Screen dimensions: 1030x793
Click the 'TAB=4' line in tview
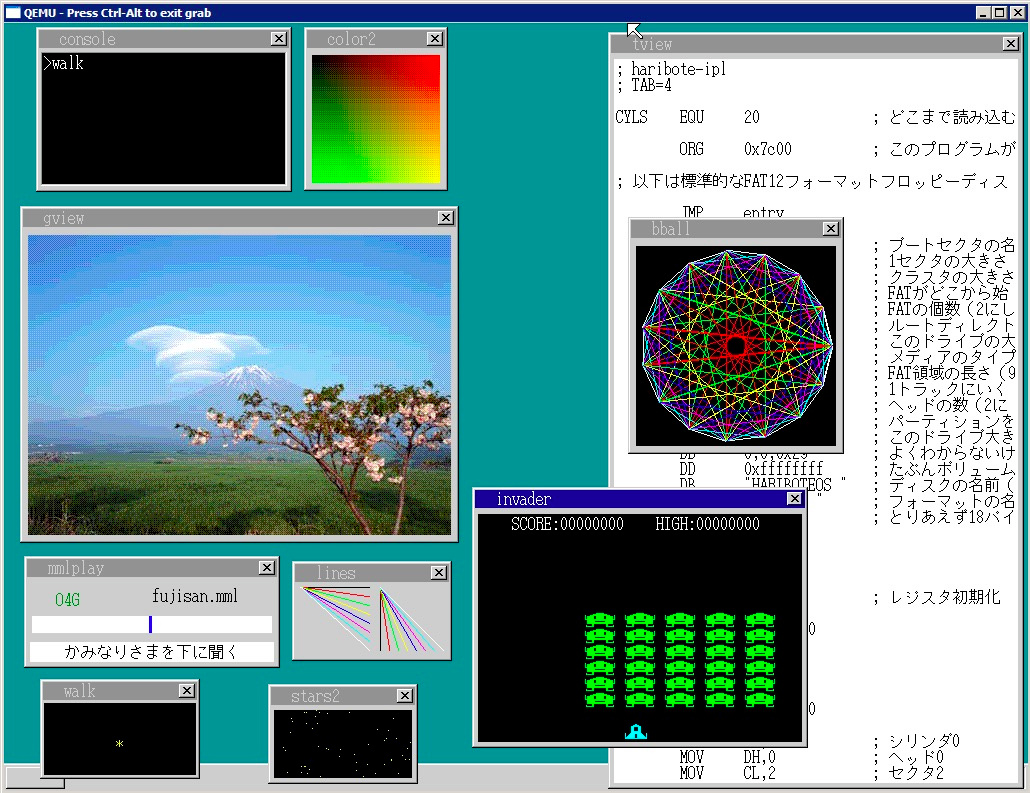pyautogui.click(x=644, y=85)
